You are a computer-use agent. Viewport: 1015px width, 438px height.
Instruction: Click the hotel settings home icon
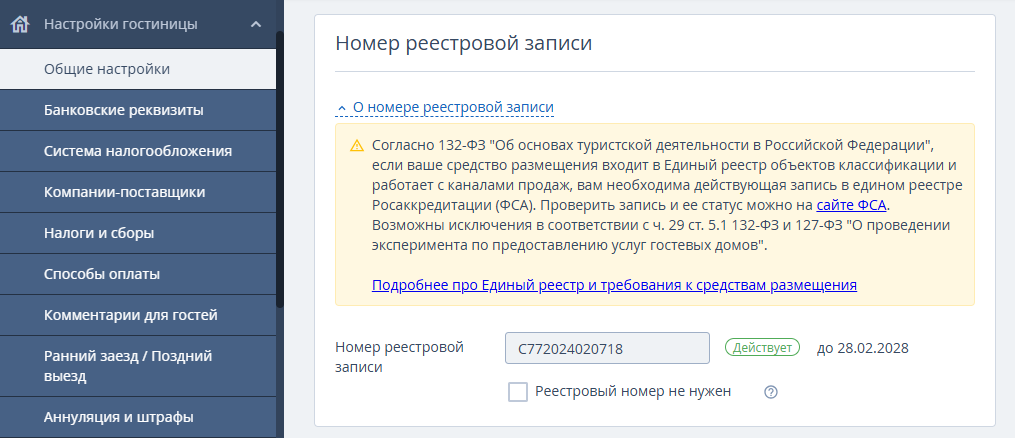tap(19, 24)
